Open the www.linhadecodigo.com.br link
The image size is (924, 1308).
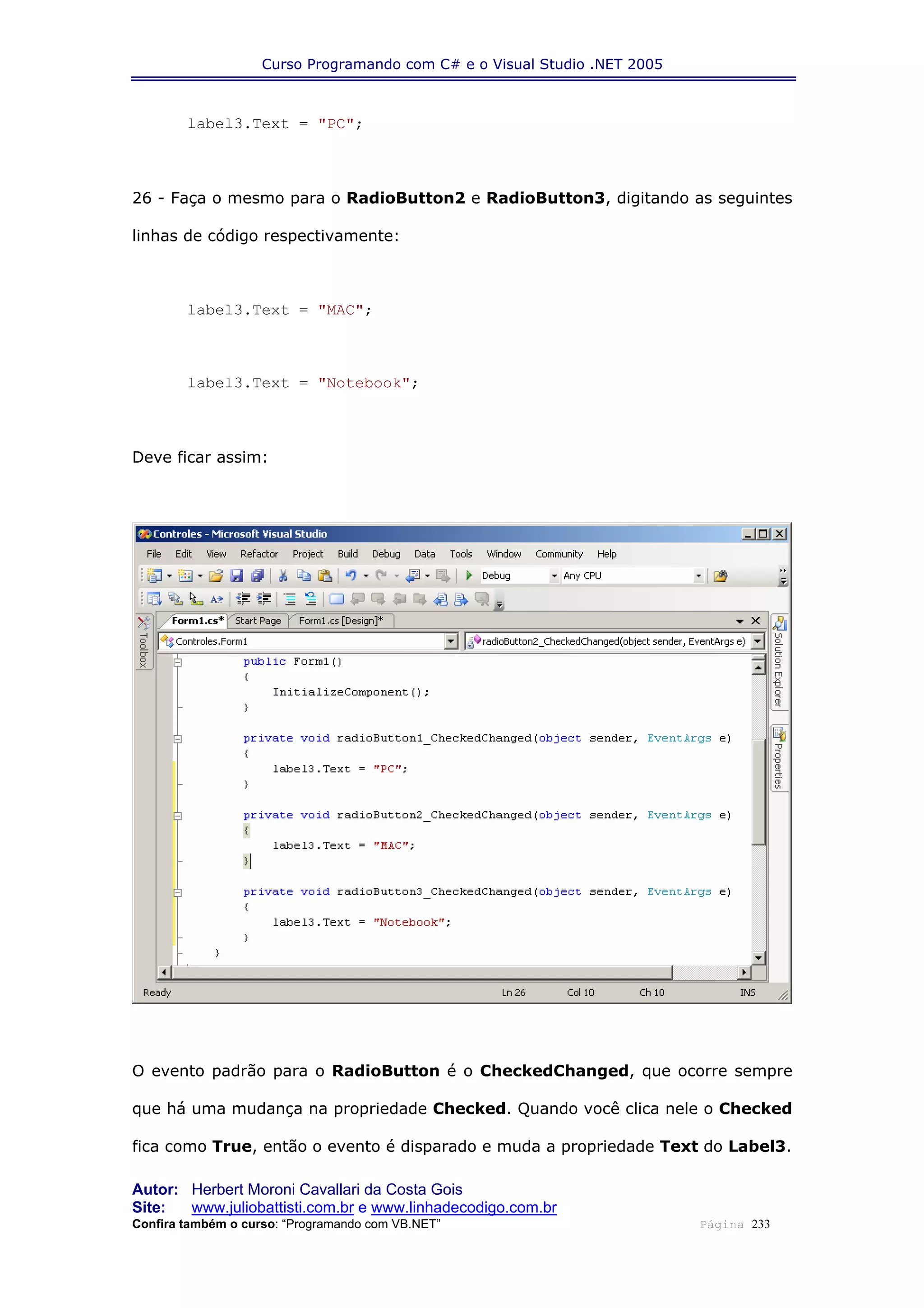point(463,1207)
